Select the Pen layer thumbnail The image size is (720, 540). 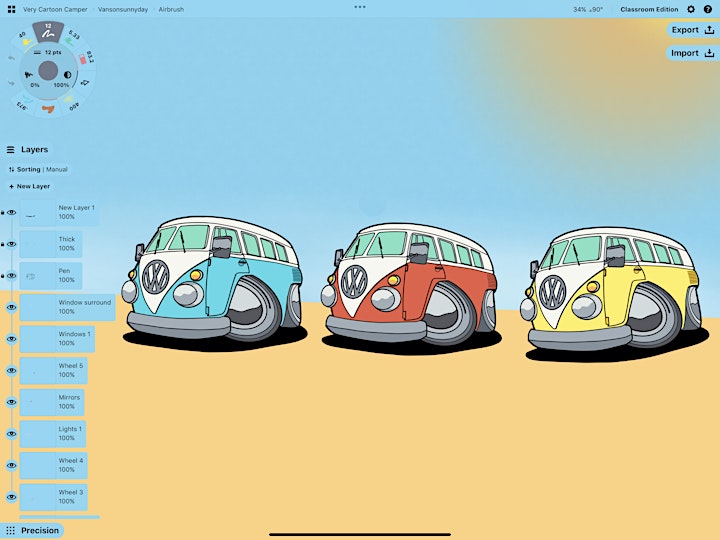[38, 276]
